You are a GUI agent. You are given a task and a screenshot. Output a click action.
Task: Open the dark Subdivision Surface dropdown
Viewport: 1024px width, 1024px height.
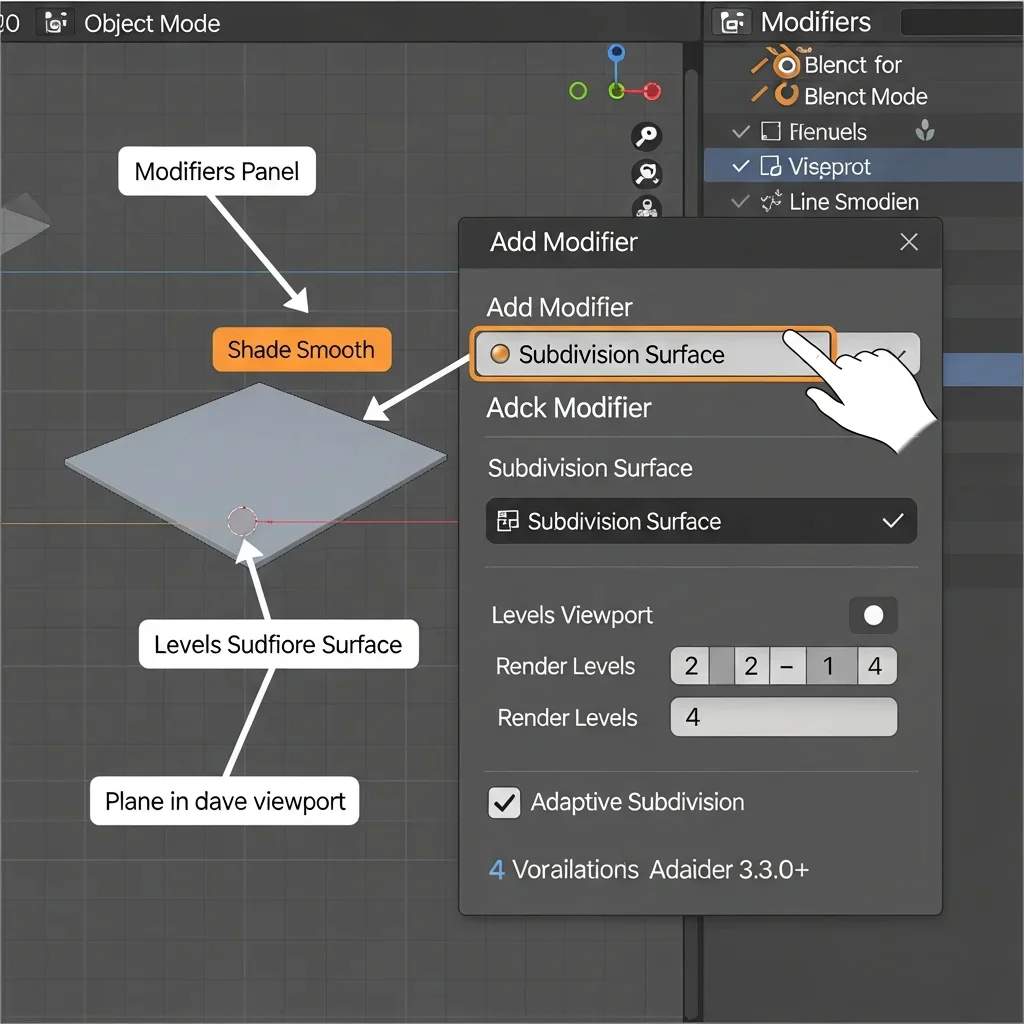point(701,521)
